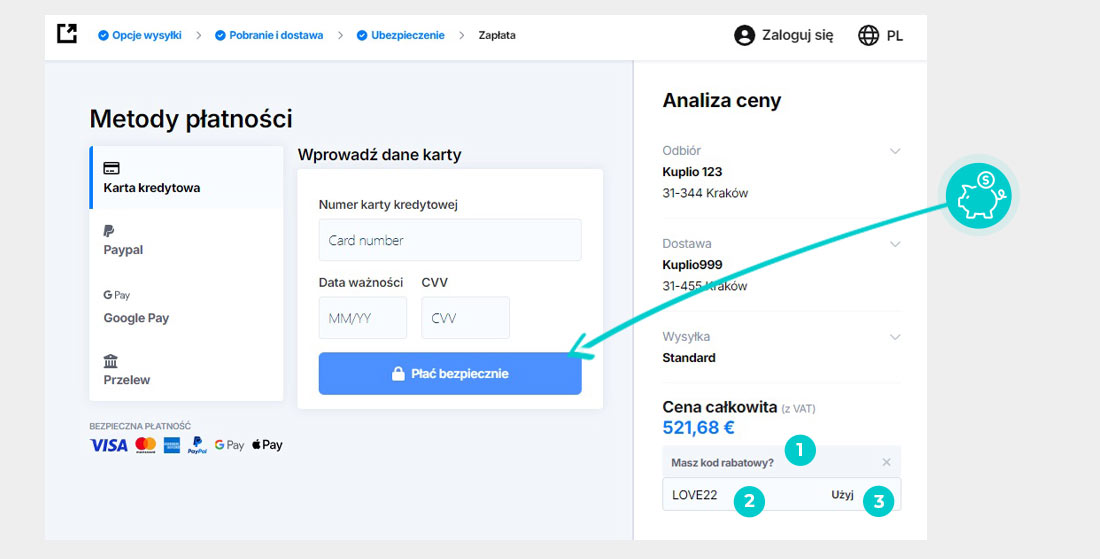1100x559 pixels.
Task: Click the Płać bezpiecznie button
Action: pos(450,374)
